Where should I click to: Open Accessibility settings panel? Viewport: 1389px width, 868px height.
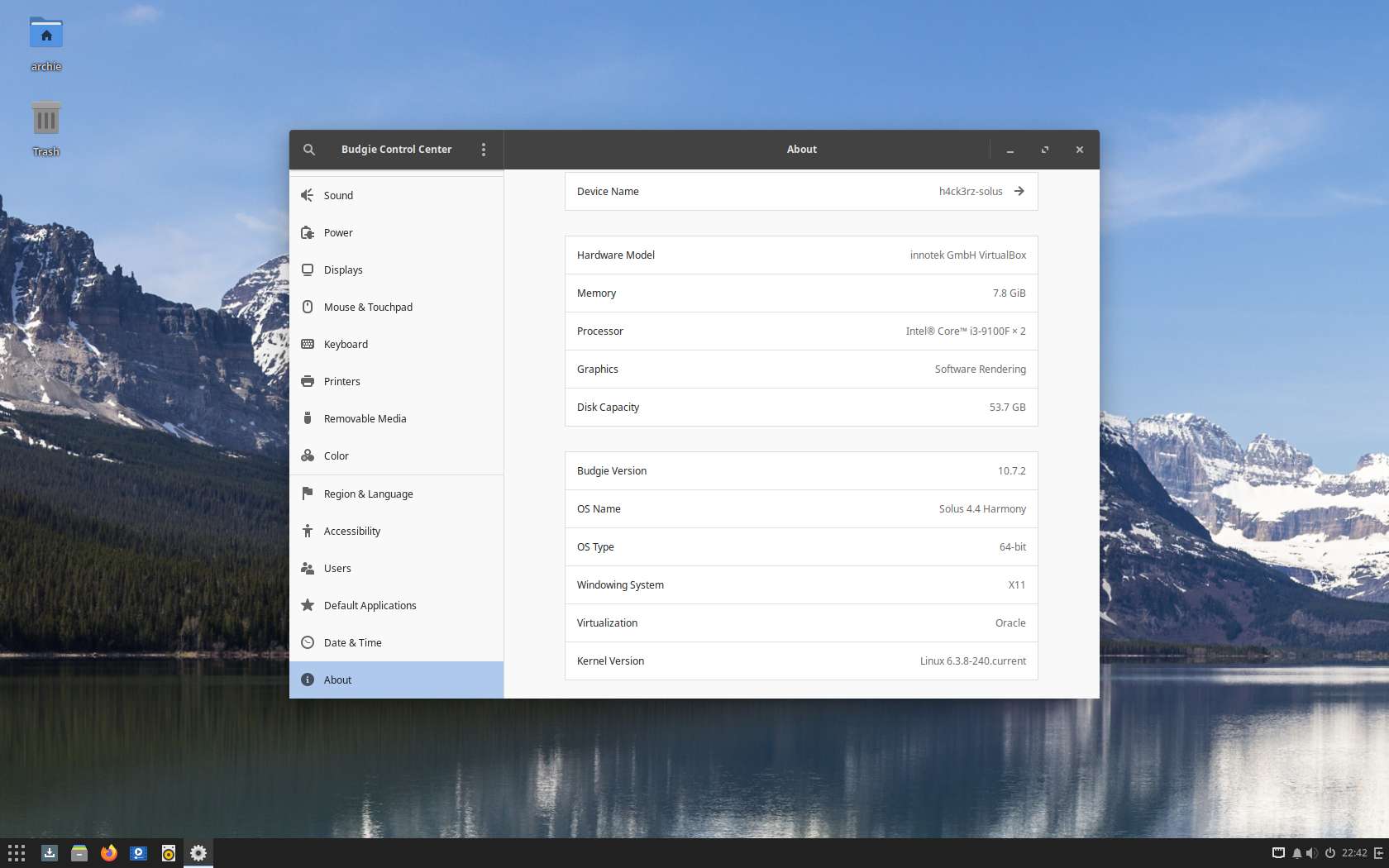tap(396, 531)
